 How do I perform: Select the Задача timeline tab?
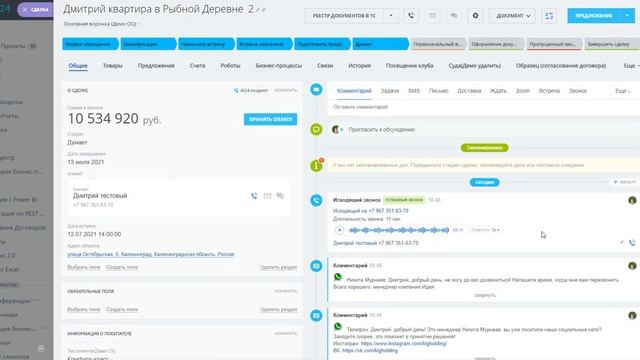(389, 91)
